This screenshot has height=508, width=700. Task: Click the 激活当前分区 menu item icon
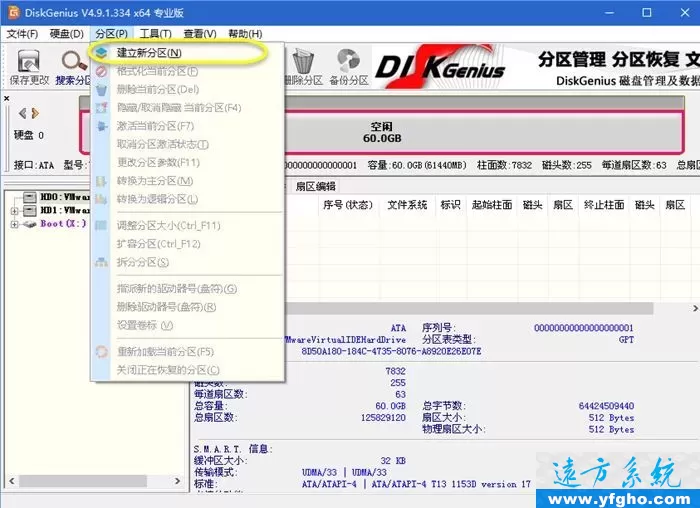101,126
